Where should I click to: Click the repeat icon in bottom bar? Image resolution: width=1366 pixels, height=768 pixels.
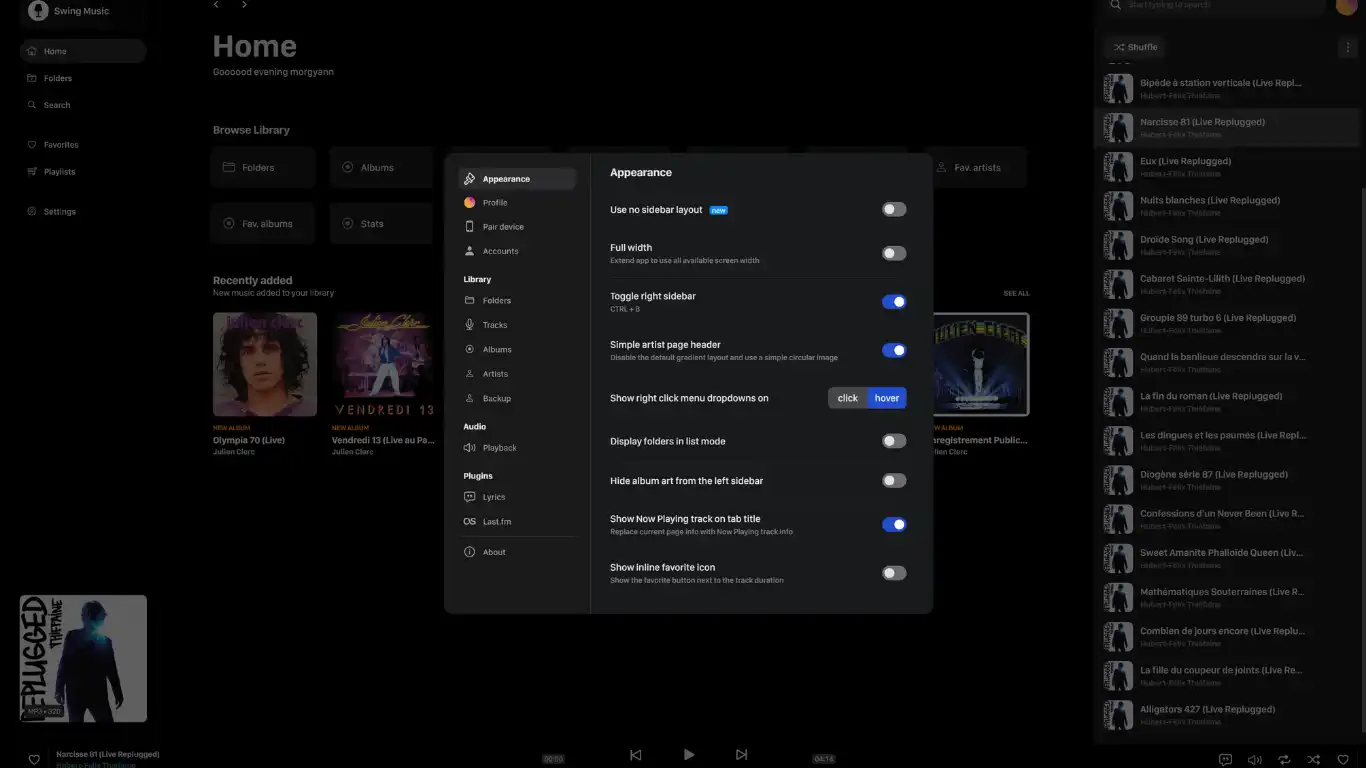pyautogui.click(x=1284, y=760)
